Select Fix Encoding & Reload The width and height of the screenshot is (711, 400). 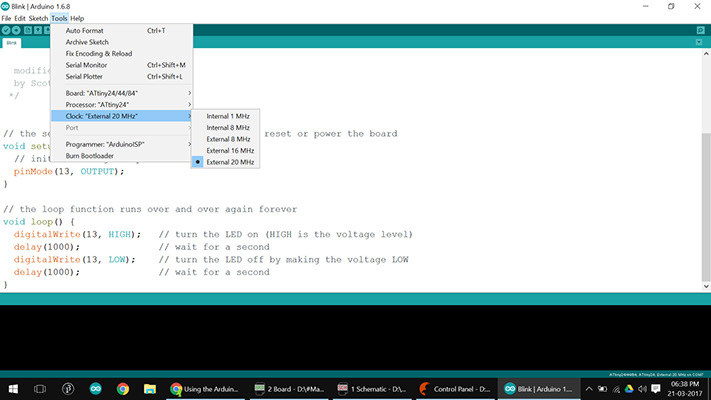pos(122,54)
